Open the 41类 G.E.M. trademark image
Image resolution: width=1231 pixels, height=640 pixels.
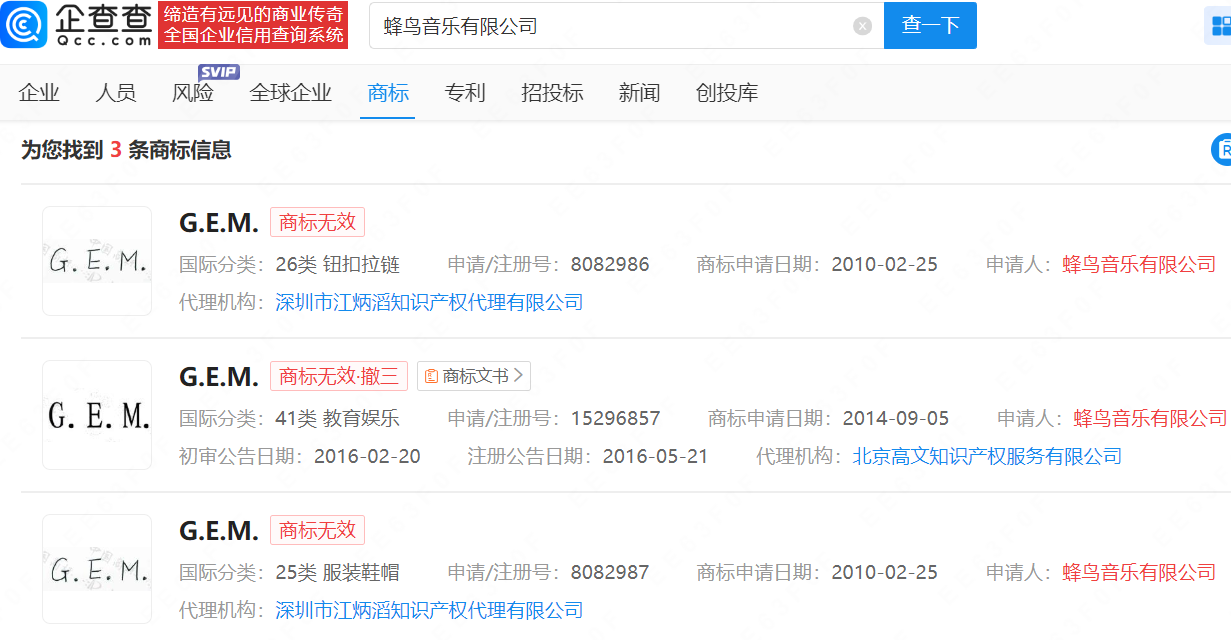tap(97, 415)
